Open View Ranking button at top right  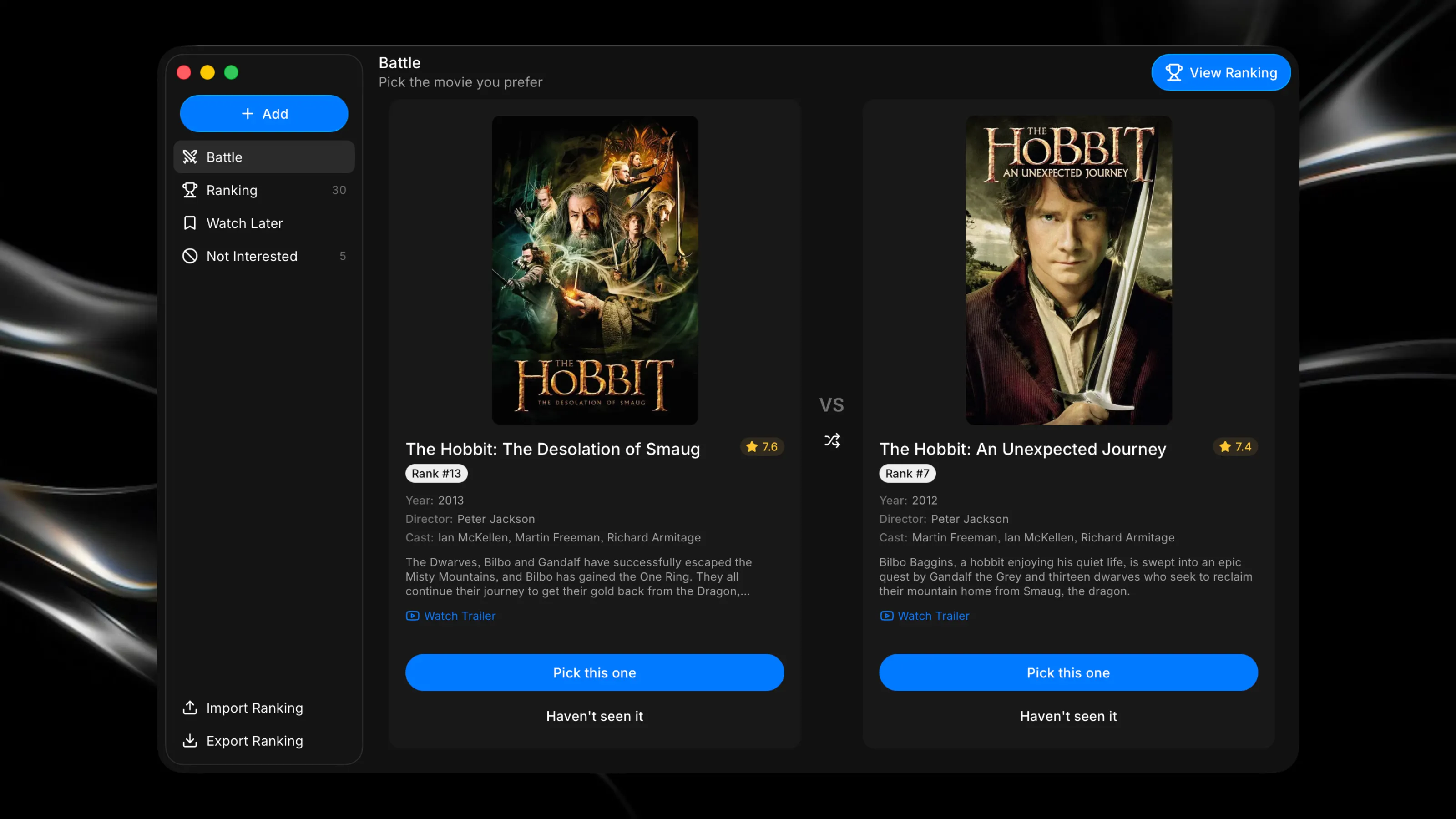click(1221, 72)
